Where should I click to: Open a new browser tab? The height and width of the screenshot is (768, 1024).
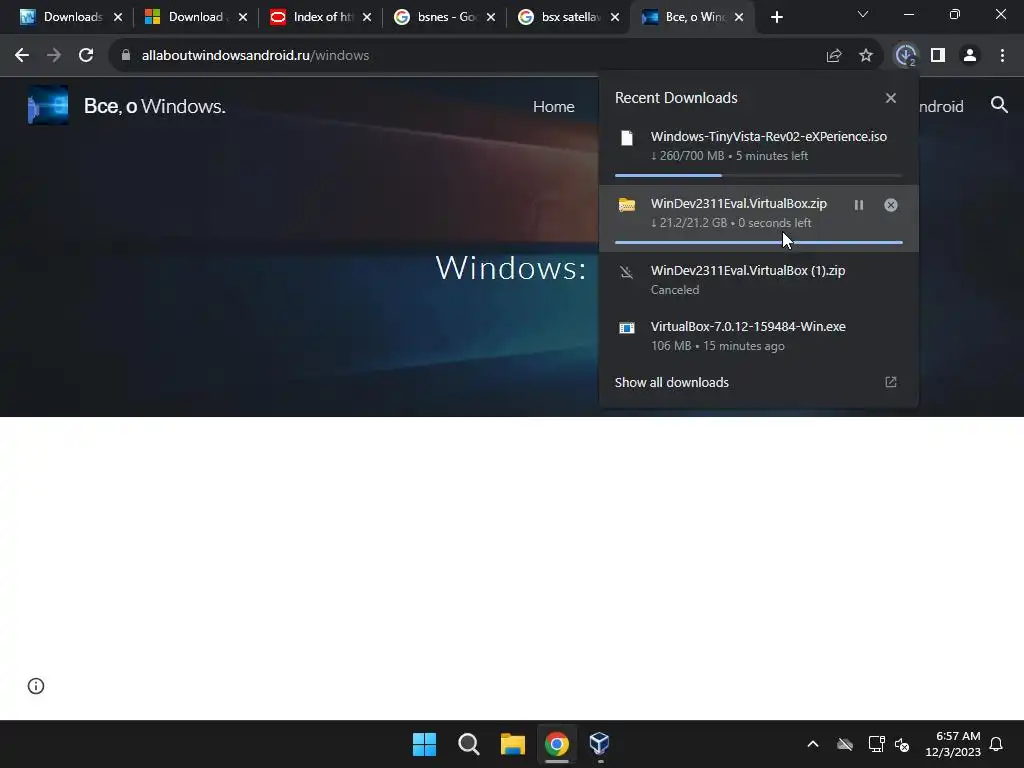point(776,18)
